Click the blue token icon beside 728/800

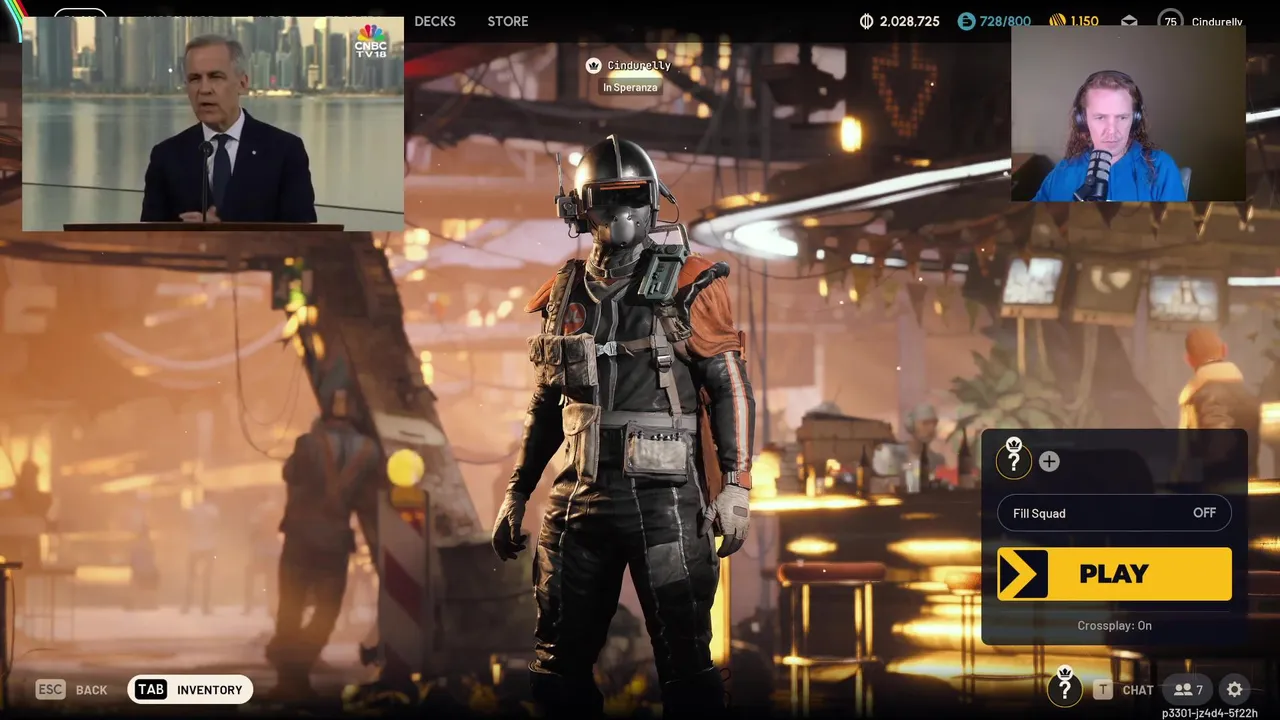[x=965, y=21]
